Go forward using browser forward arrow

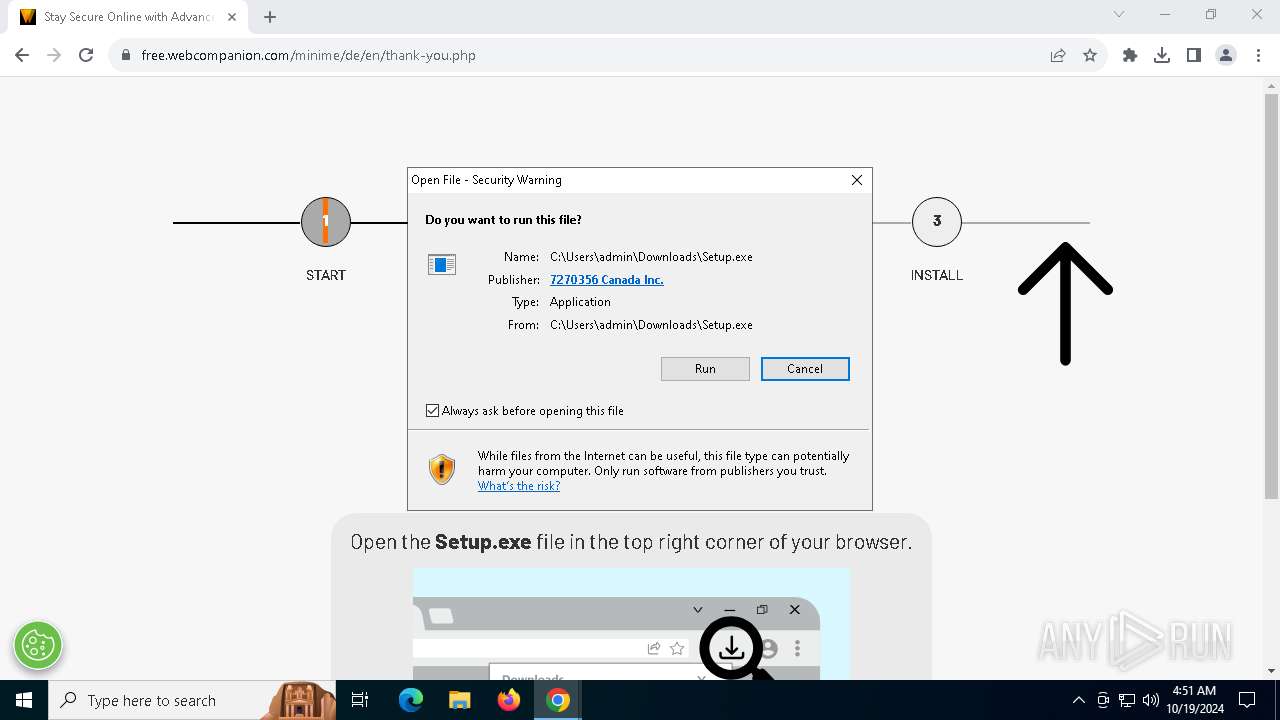coord(54,55)
